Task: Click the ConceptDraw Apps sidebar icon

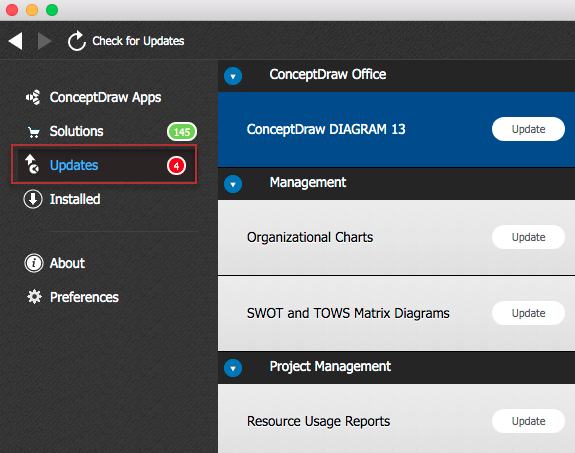Action: tap(33, 97)
